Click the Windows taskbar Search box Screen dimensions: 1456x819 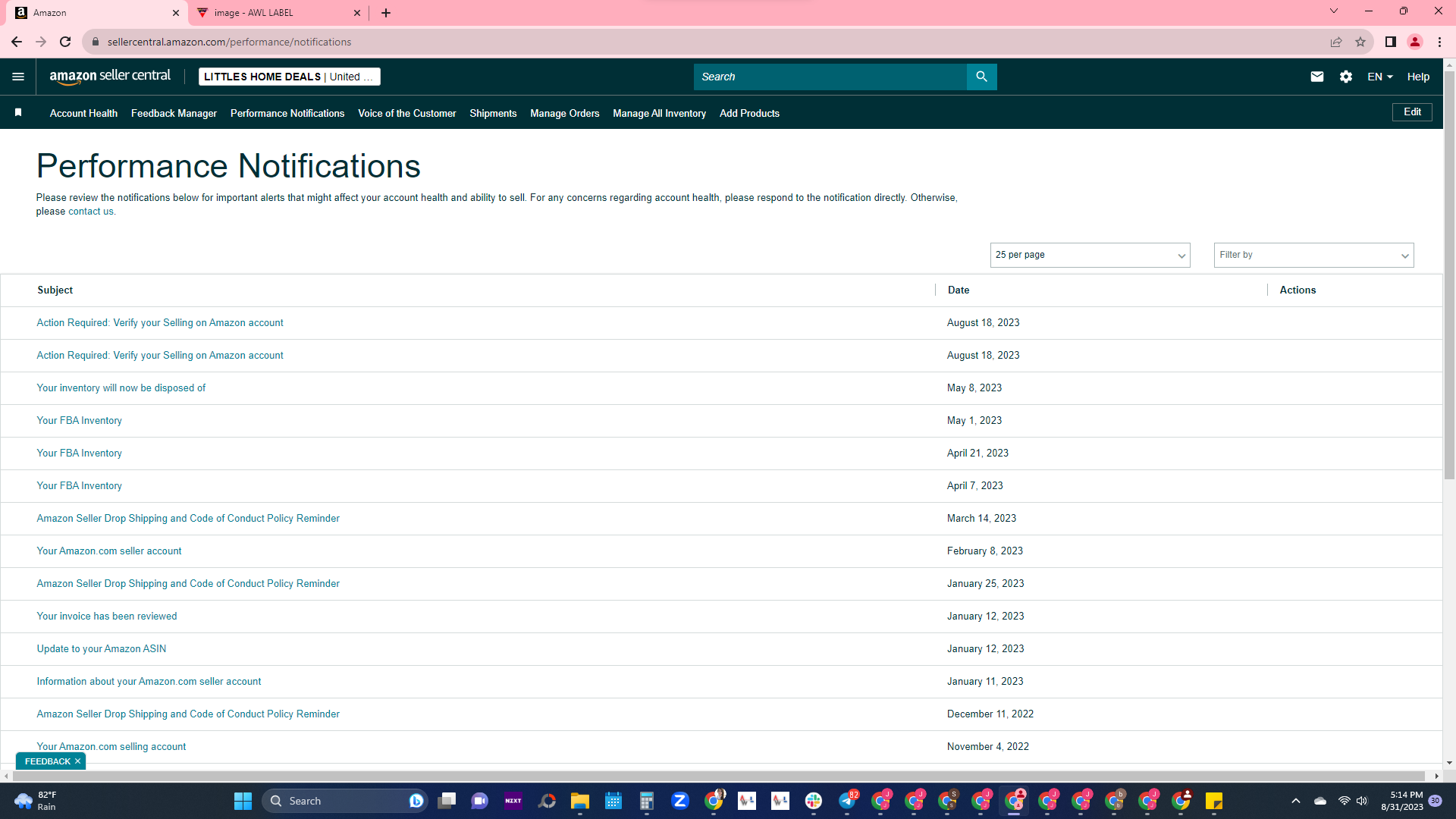pos(345,801)
